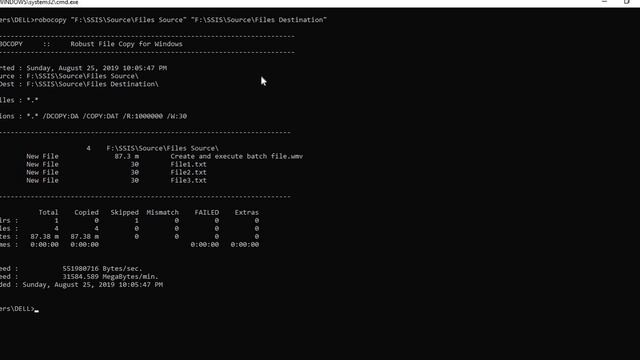640x360 pixels.
Task: Click the quoted Files Source path in the command
Action: tap(129, 20)
